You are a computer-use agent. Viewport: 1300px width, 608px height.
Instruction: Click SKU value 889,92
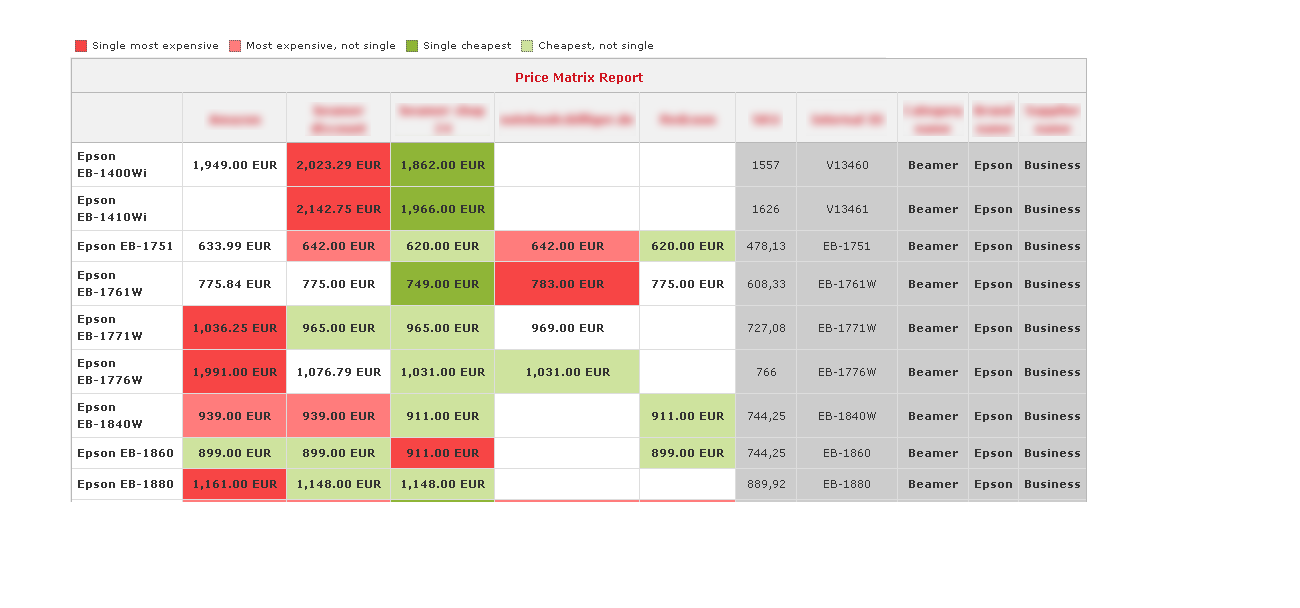pyautogui.click(x=766, y=484)
